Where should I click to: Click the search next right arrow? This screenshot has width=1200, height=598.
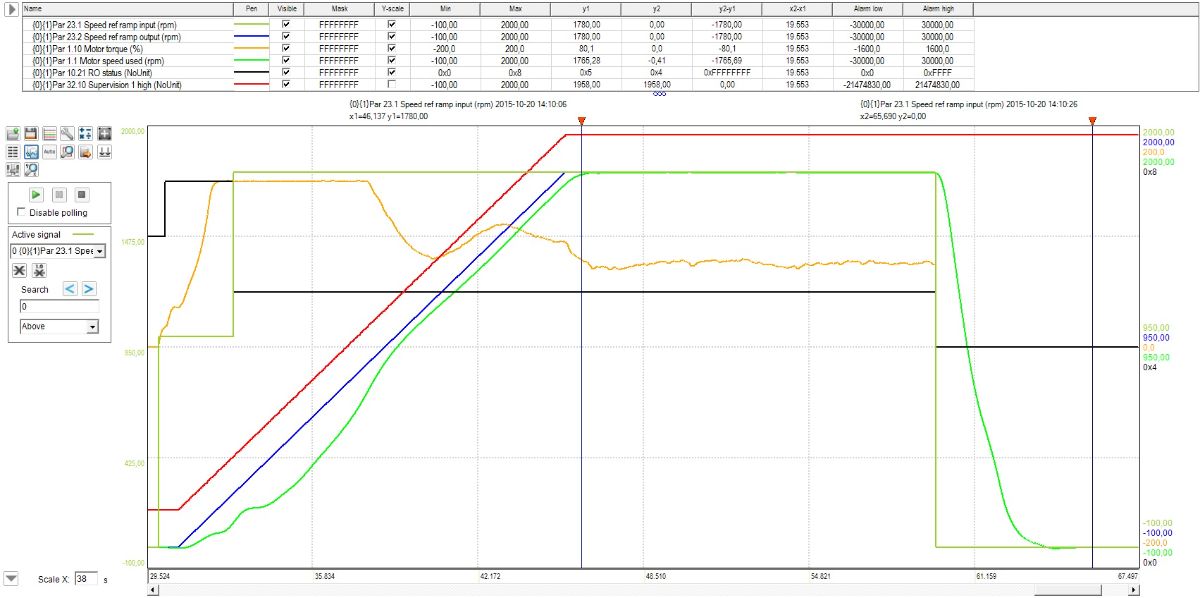(89, 289)
